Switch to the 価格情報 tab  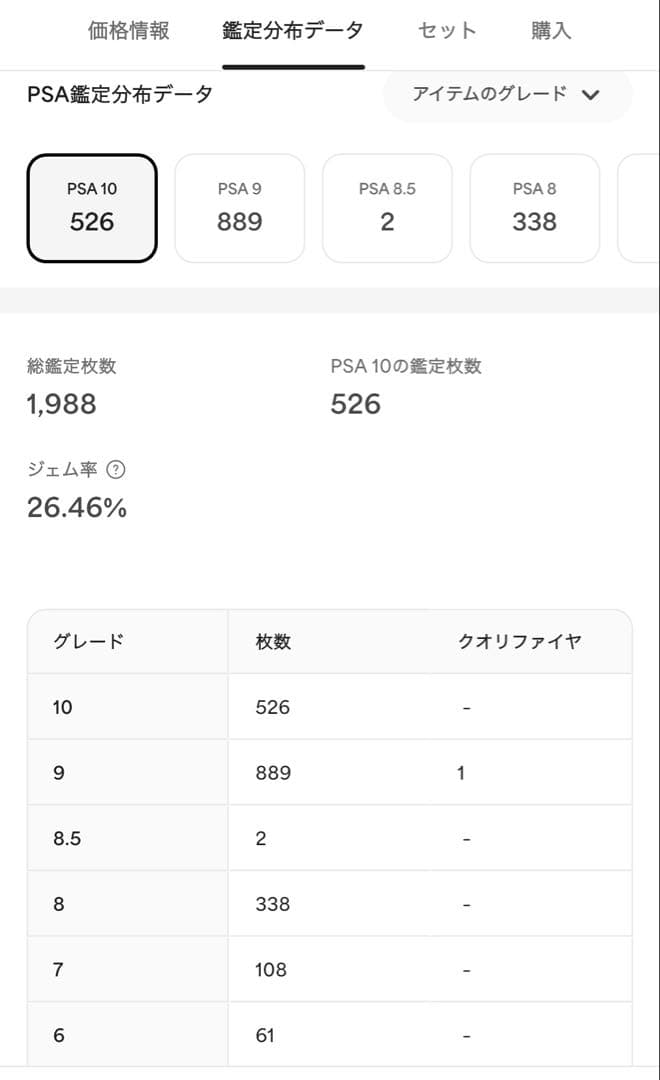pyautogui.click(x=128, y=31)
